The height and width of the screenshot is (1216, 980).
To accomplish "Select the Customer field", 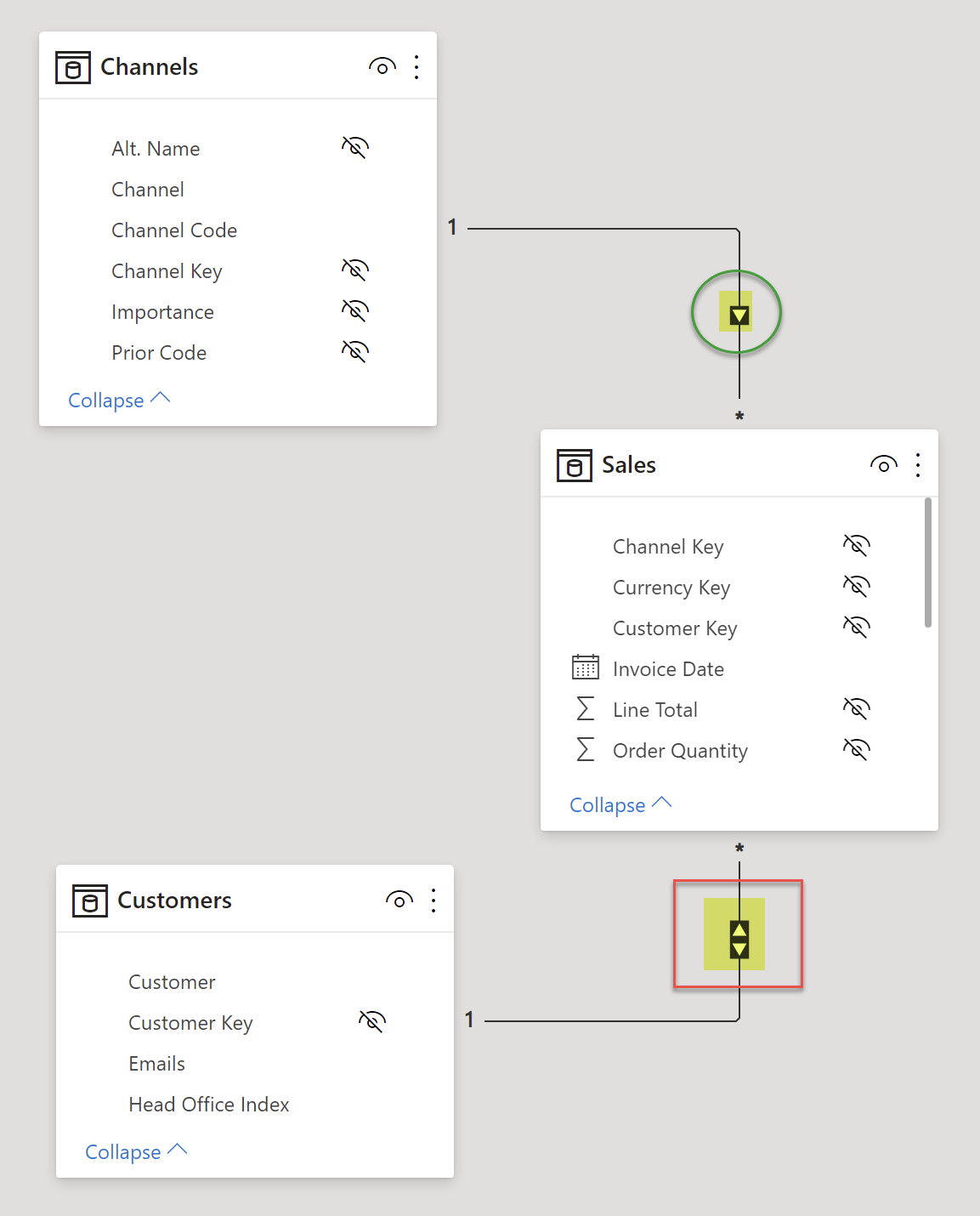I will pos(172,982).
